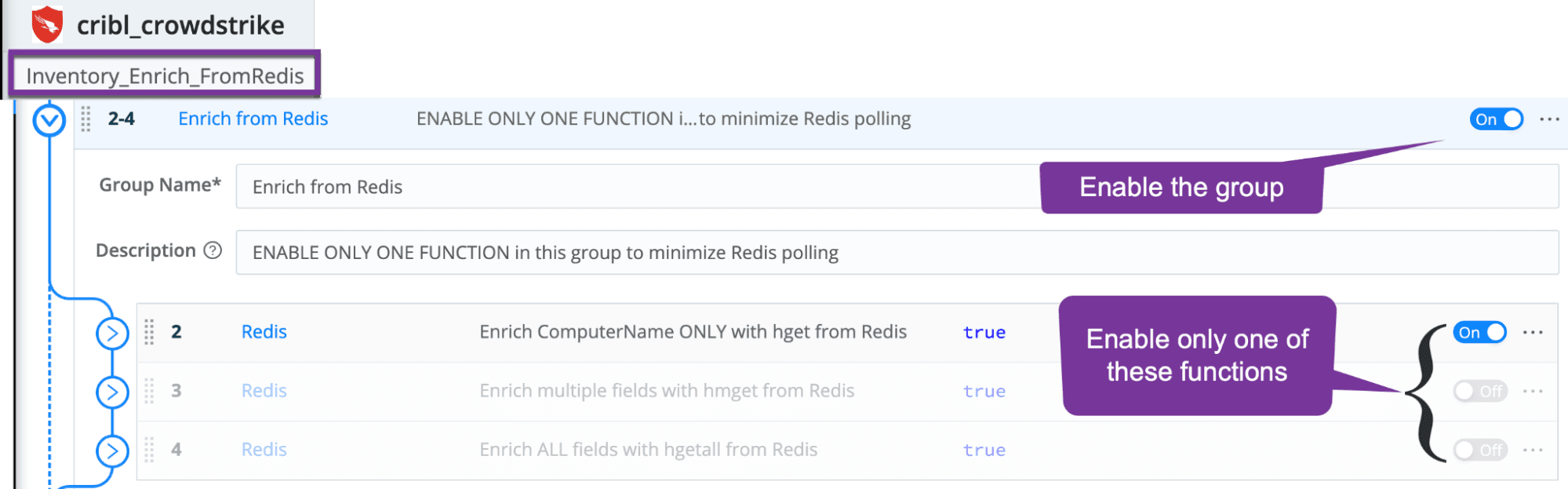
Task: Open options menu for Redis function 4
Action: click(x=1533, y=450)
